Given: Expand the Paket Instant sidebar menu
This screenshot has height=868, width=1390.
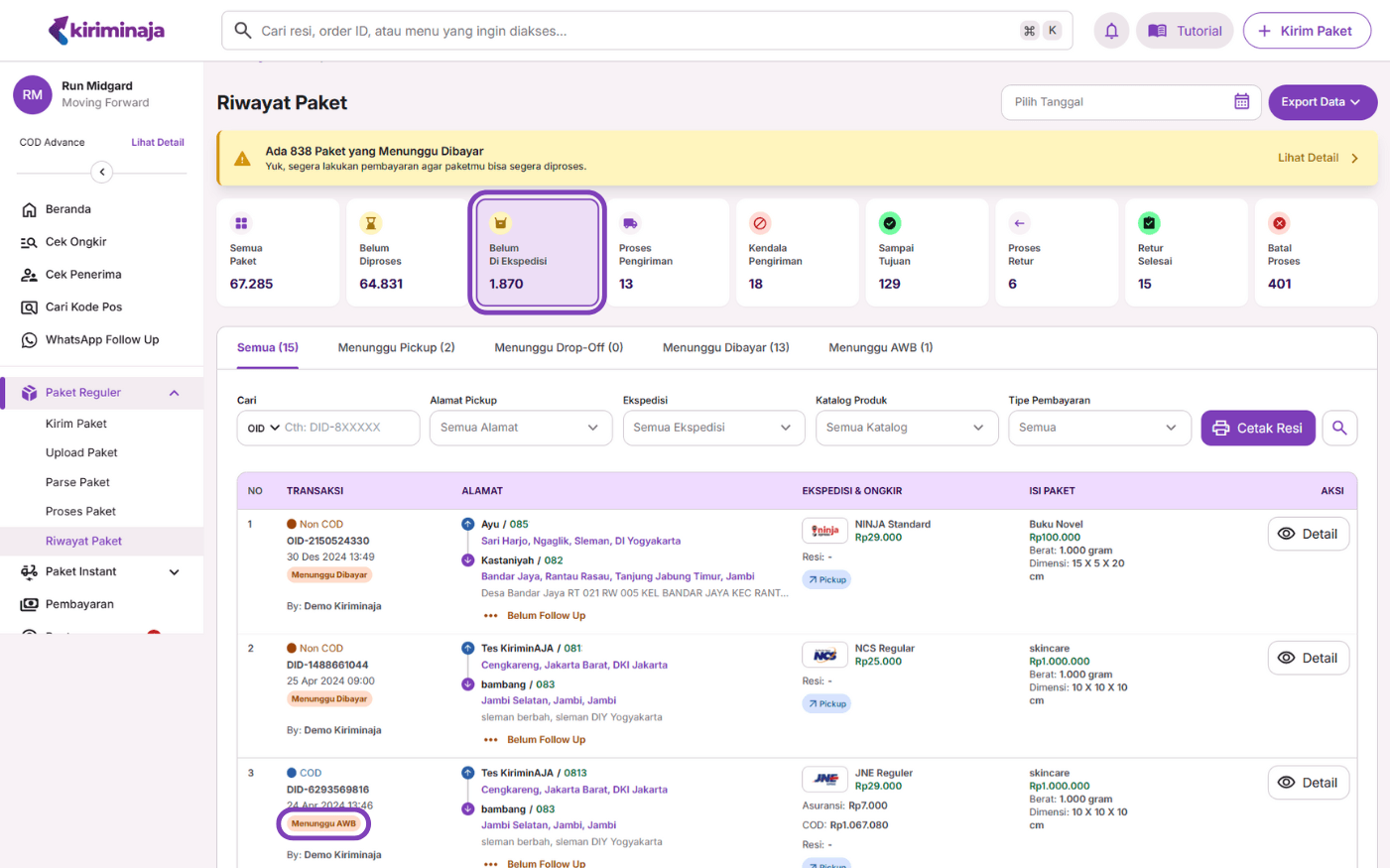Looking at the screenshot, I should (174, 572).
